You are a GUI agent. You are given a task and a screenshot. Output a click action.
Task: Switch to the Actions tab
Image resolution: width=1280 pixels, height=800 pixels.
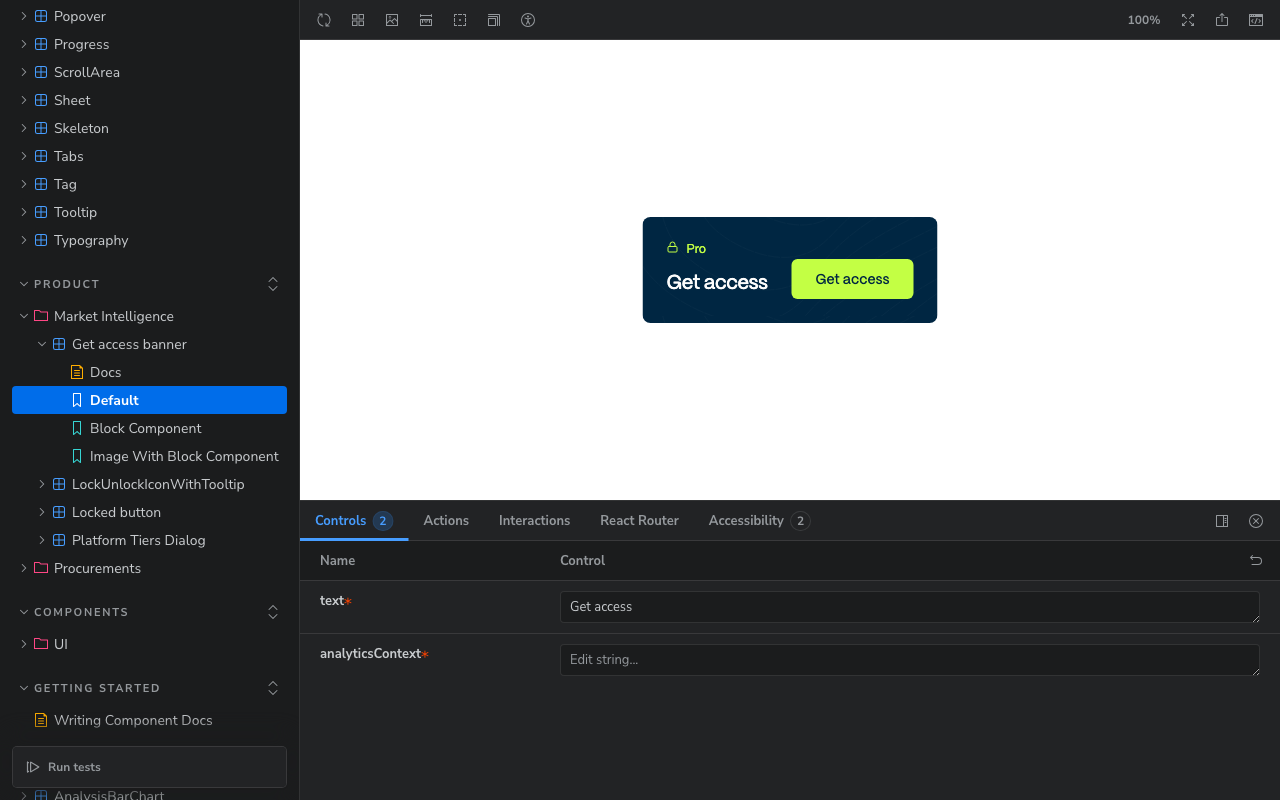tap(446, 521)
